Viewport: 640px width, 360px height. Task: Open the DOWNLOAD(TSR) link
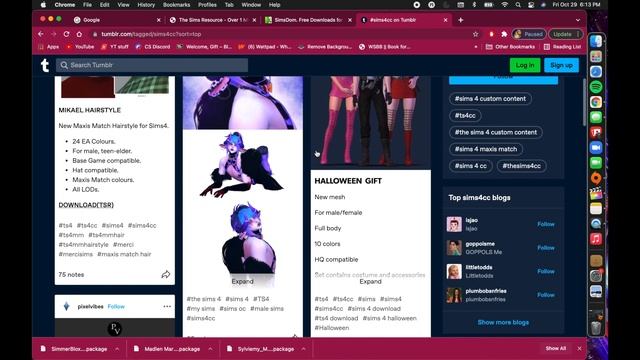tap(86, 205)
